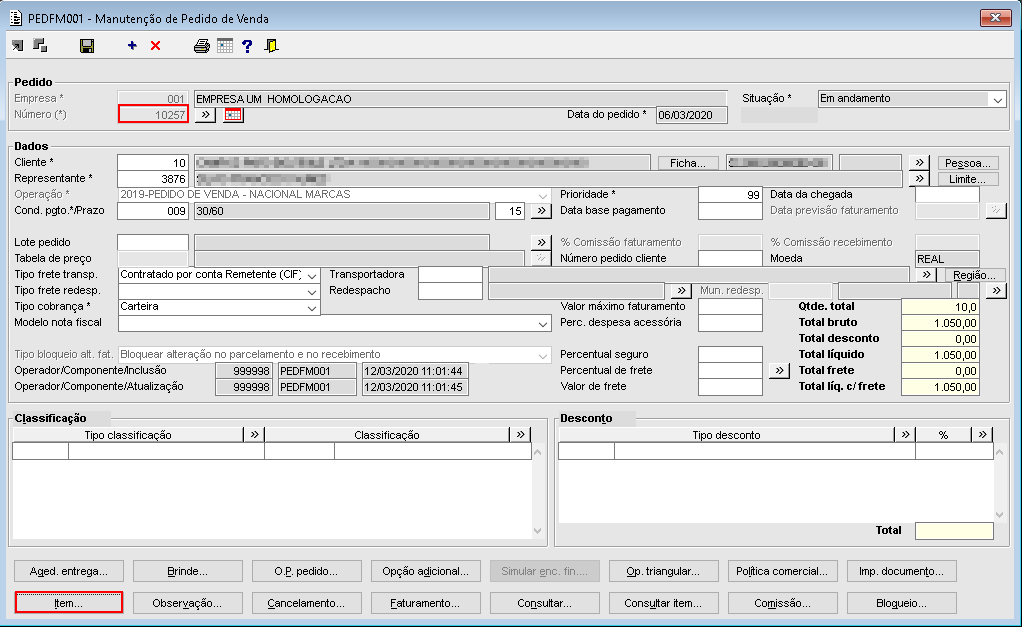This screenshot has height=627, width=1022.
Task: Click the Classificação list scroll down arrow
Action: [x=538, y=531]
